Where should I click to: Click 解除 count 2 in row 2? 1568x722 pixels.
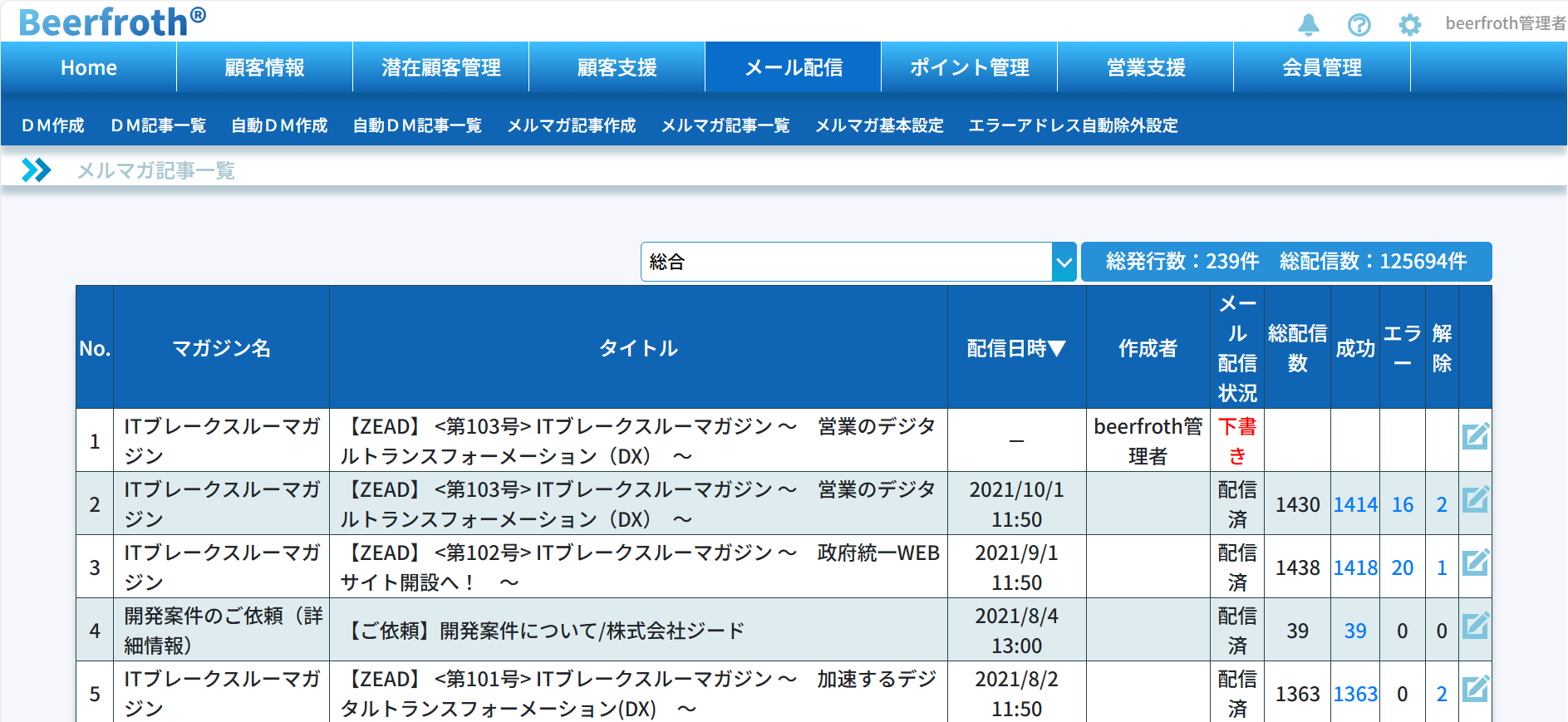point(1442,504)
